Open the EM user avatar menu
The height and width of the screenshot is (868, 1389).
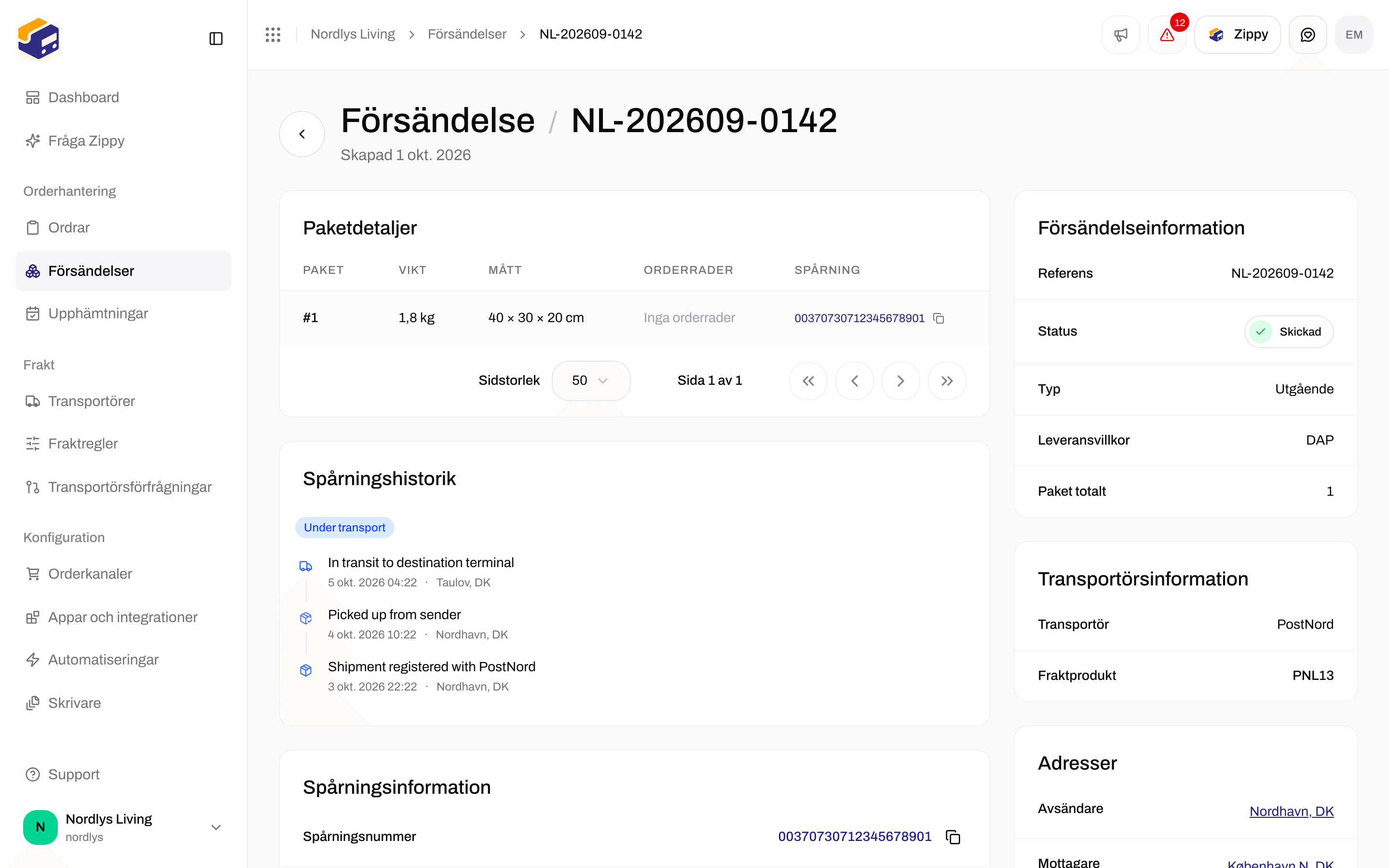pyautogui.click(x=1354, y=34)
